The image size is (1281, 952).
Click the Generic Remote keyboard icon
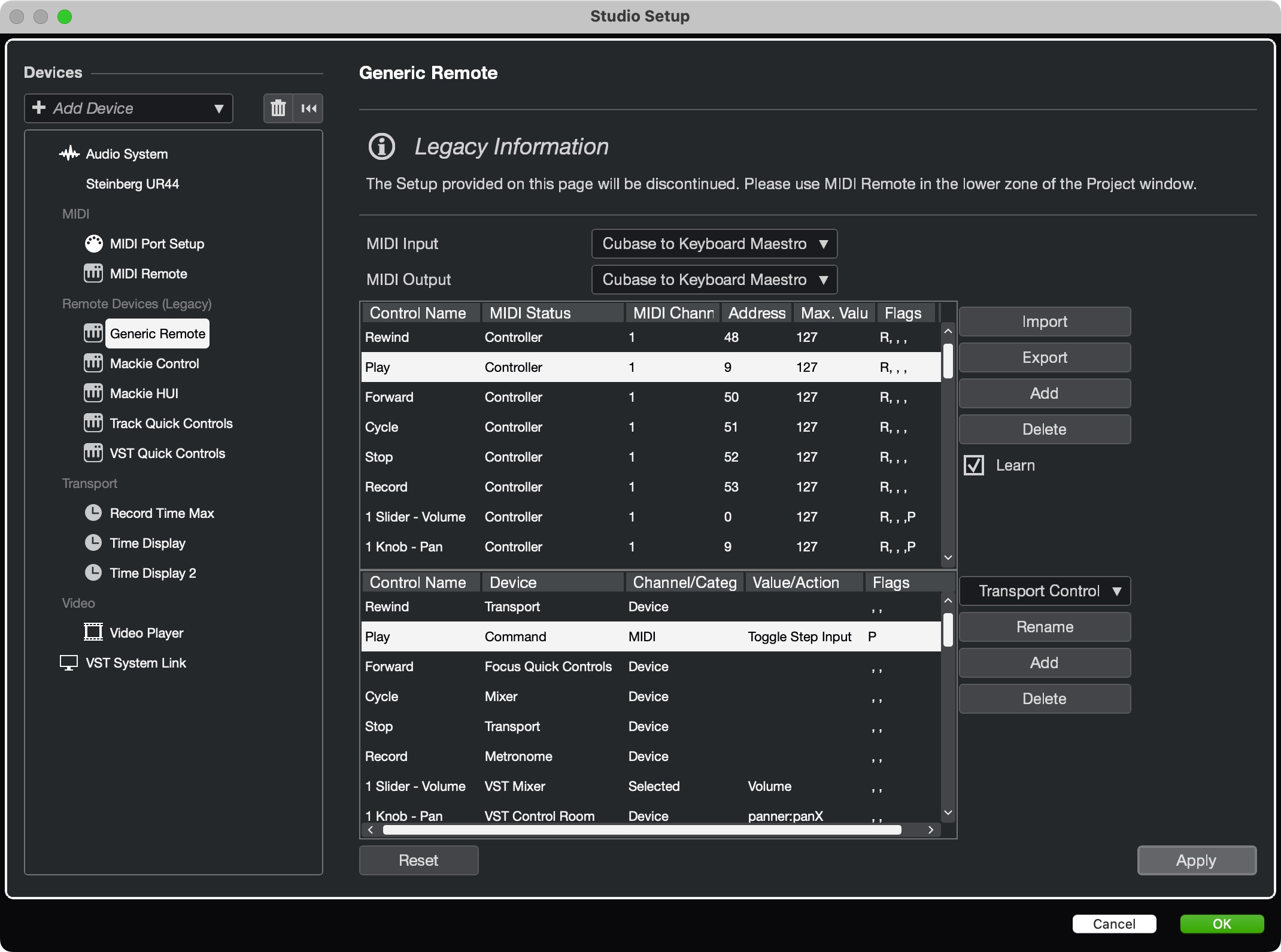click(93, 333)
